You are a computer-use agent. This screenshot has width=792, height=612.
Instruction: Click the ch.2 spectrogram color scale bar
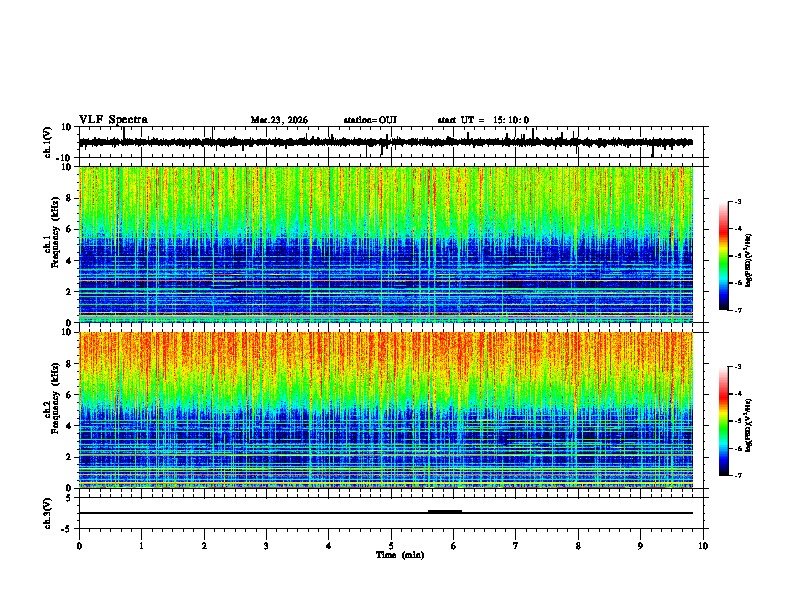(723, 421)
